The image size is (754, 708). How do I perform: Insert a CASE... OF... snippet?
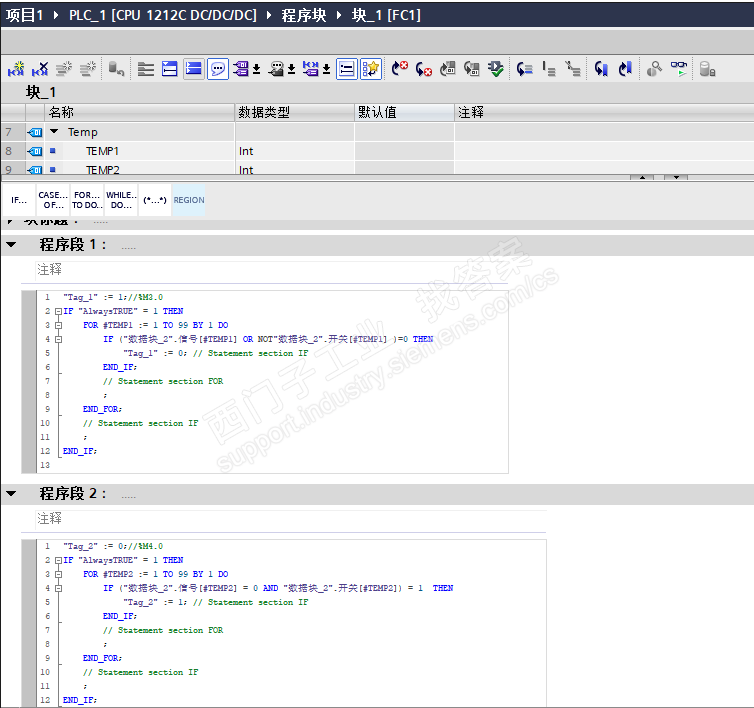tap(53, 200)
